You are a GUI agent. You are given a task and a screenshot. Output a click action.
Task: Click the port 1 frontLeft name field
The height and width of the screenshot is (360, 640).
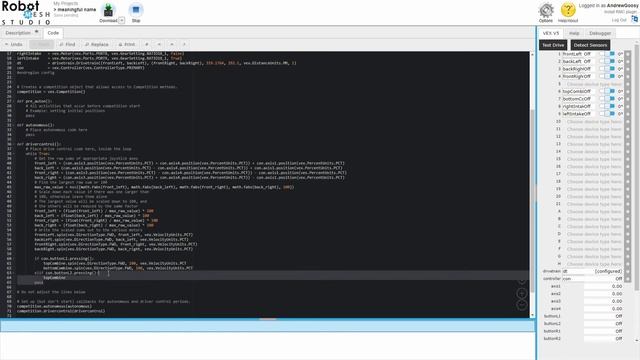point(573,54)
